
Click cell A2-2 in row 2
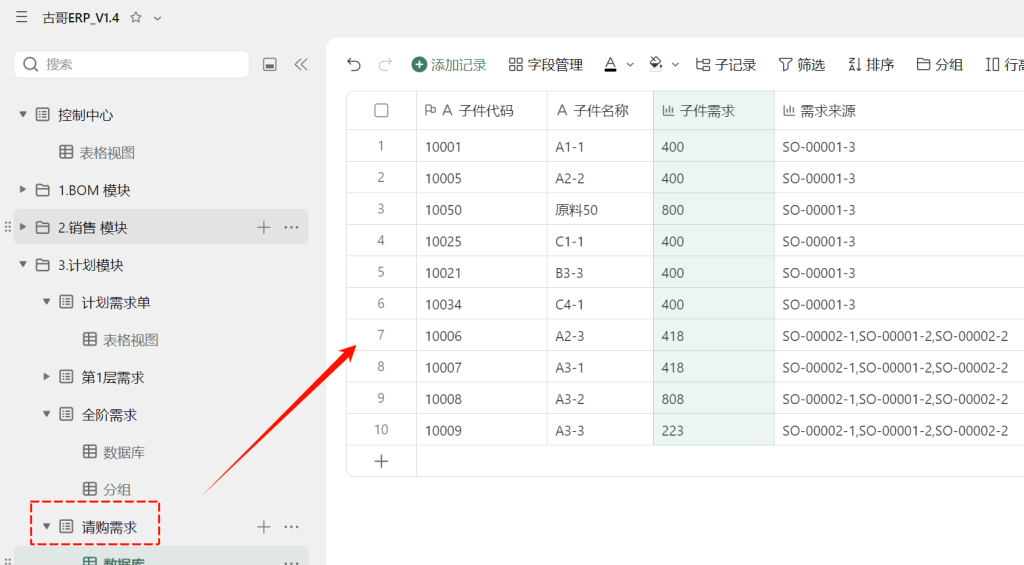600,178
